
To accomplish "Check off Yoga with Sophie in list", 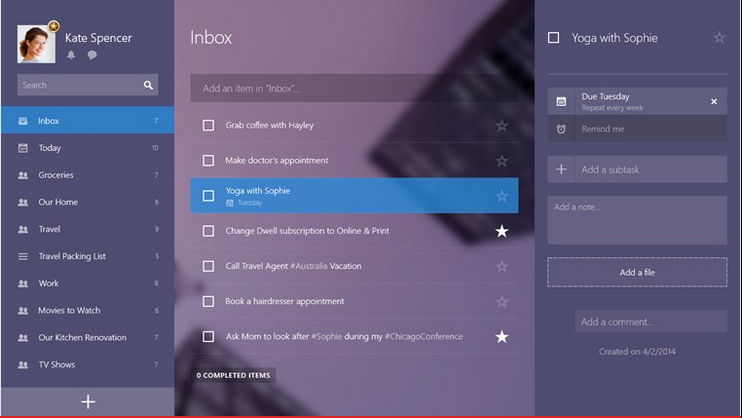I will point(208,196).
